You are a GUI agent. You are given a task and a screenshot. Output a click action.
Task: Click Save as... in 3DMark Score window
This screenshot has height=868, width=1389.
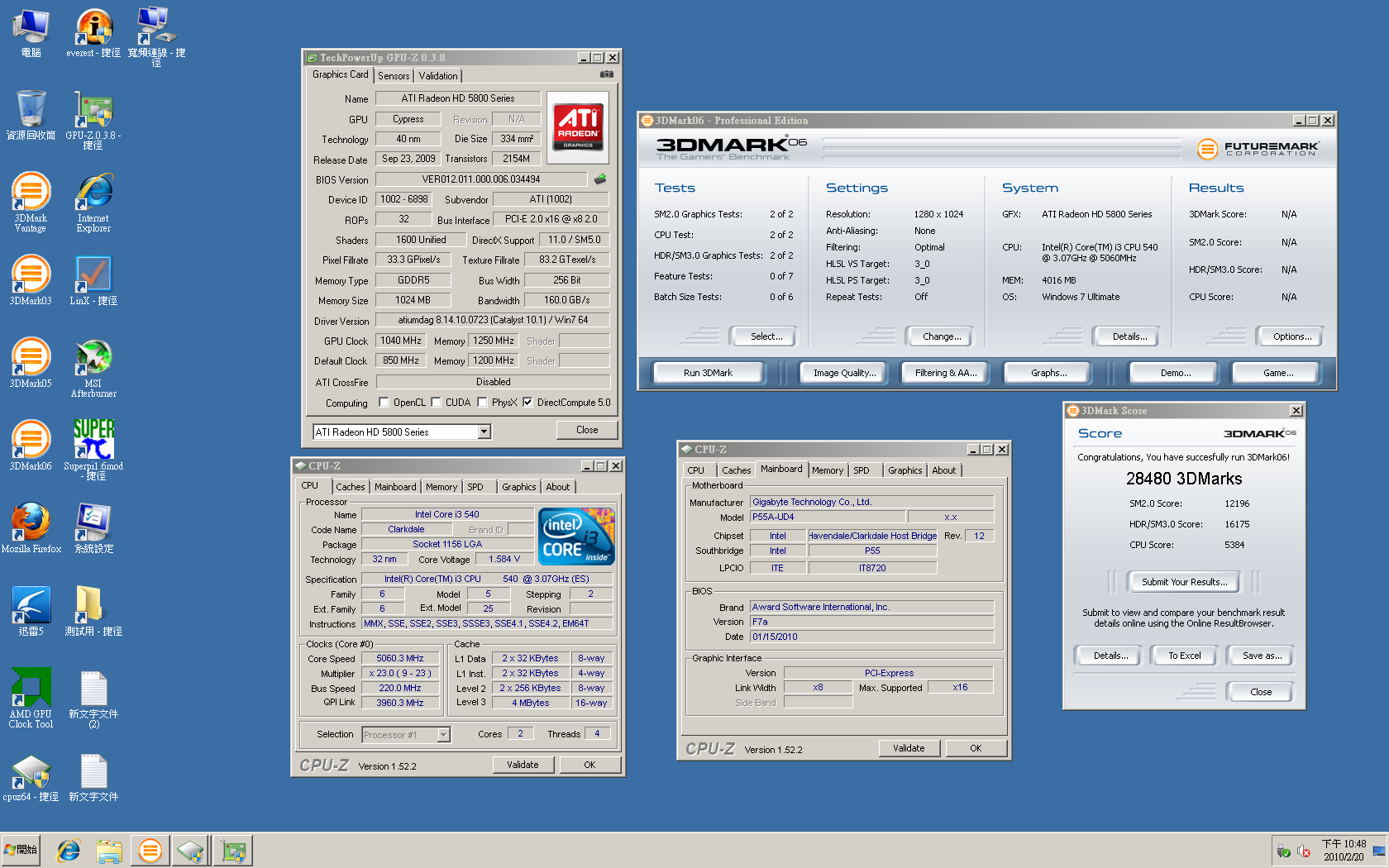click(x=1262, y=656)
